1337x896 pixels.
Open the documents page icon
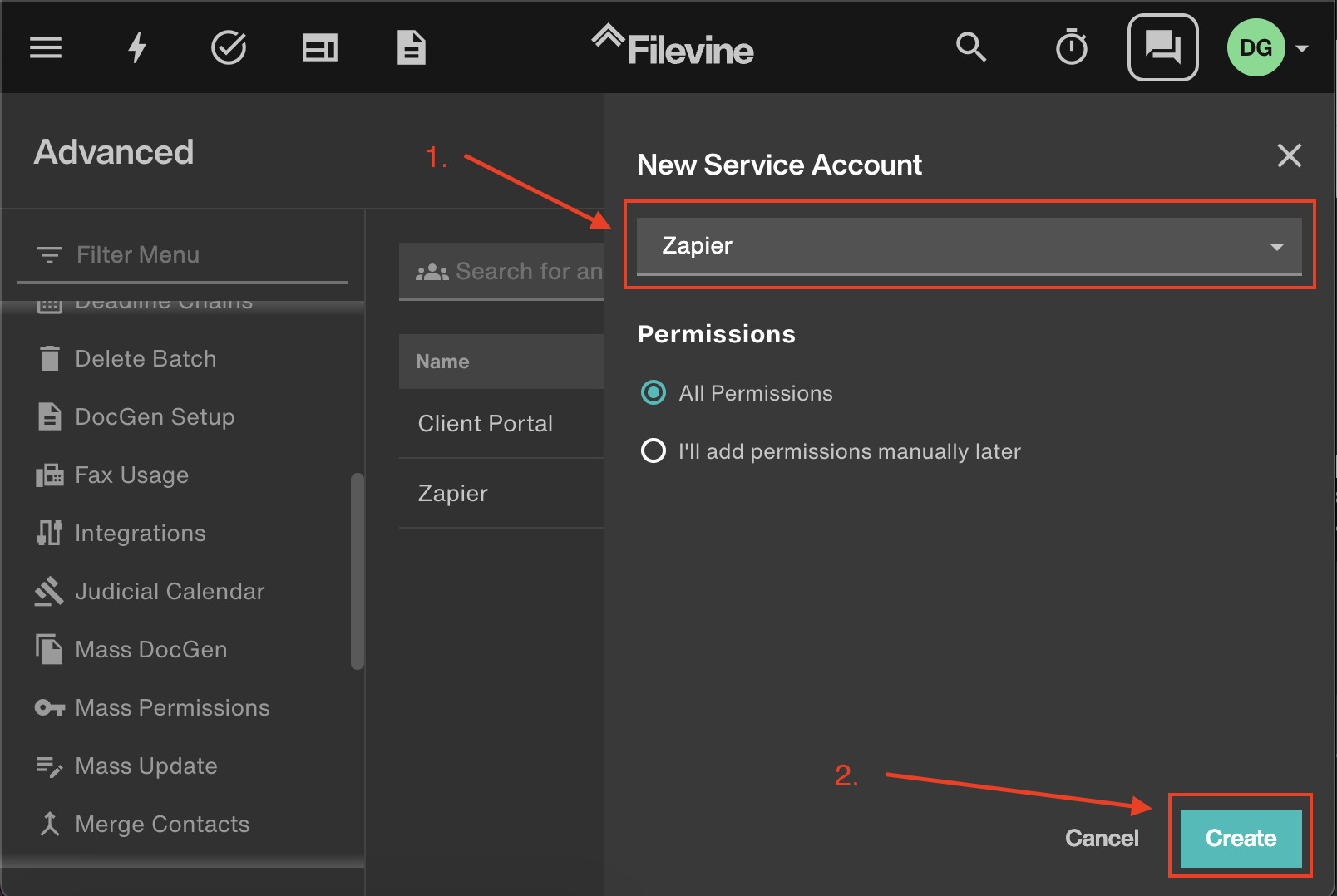point(412,48)
